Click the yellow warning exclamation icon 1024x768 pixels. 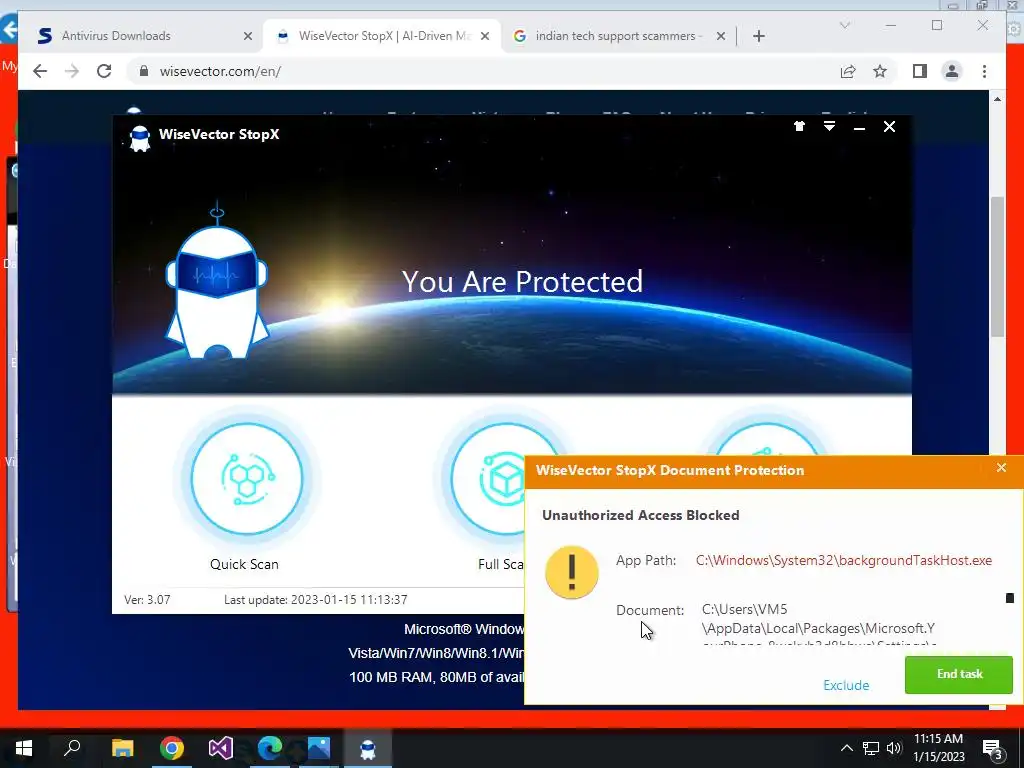(x=571, y=572)
